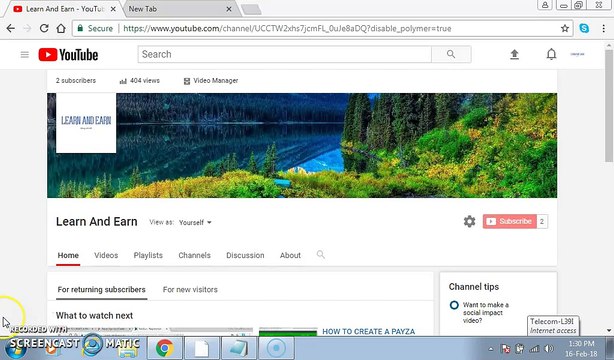Open the Skype extension icon
Viewport: 614px width, 360px height.
584,28
